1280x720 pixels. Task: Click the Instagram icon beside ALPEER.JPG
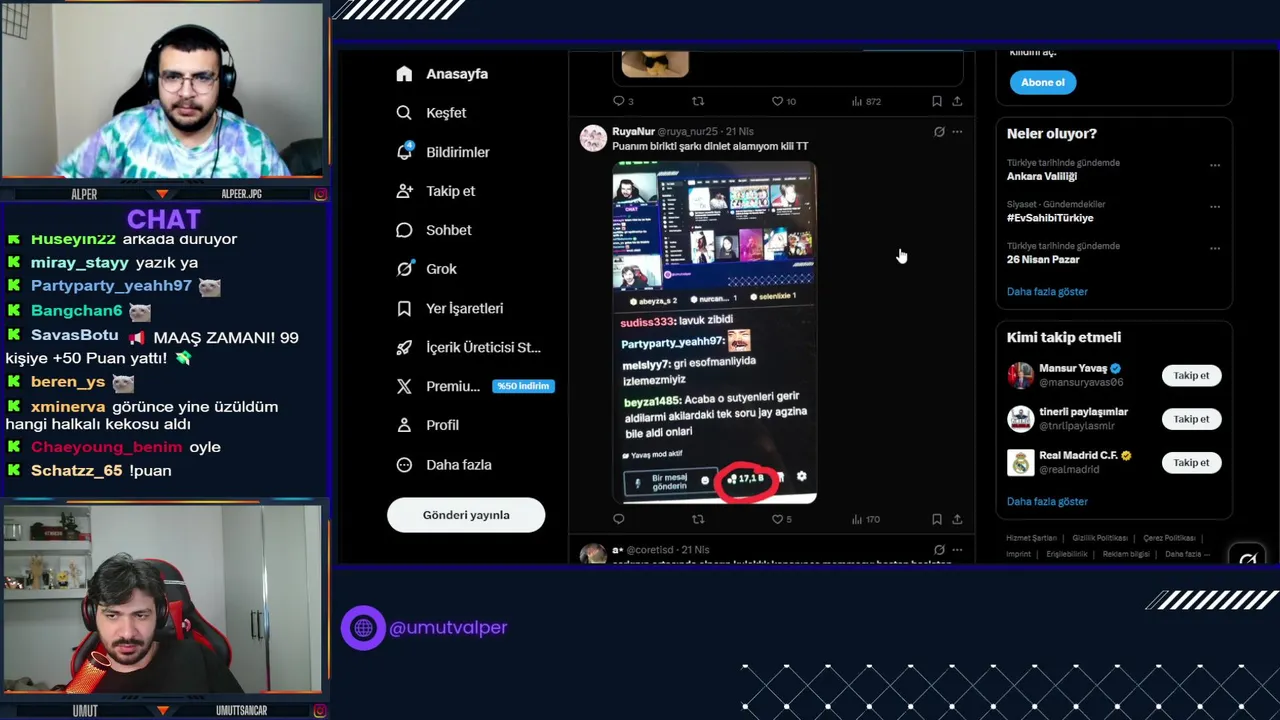(x=320, y=194)
